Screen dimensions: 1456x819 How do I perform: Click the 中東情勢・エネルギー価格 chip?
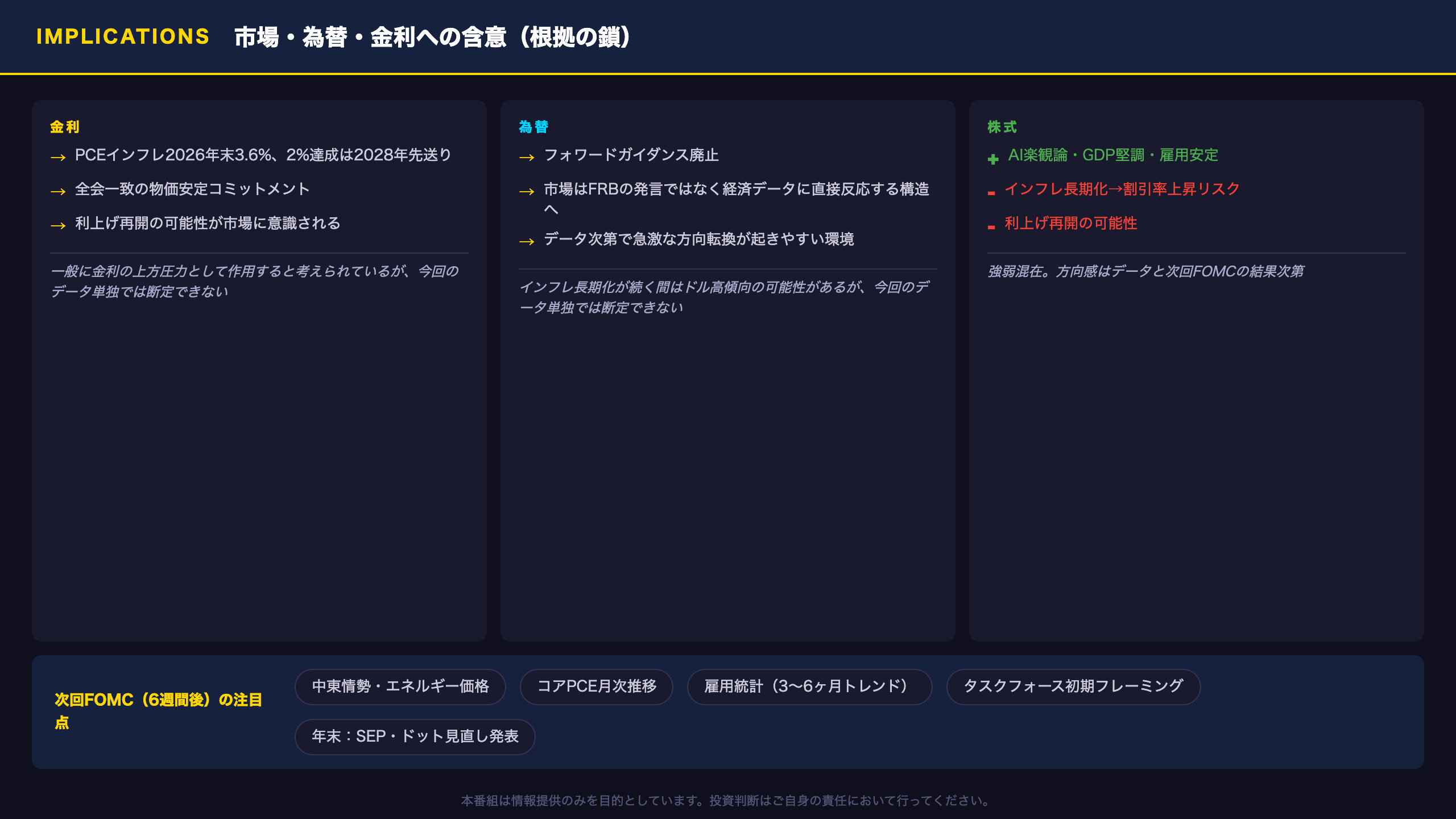tap(400, 686)
